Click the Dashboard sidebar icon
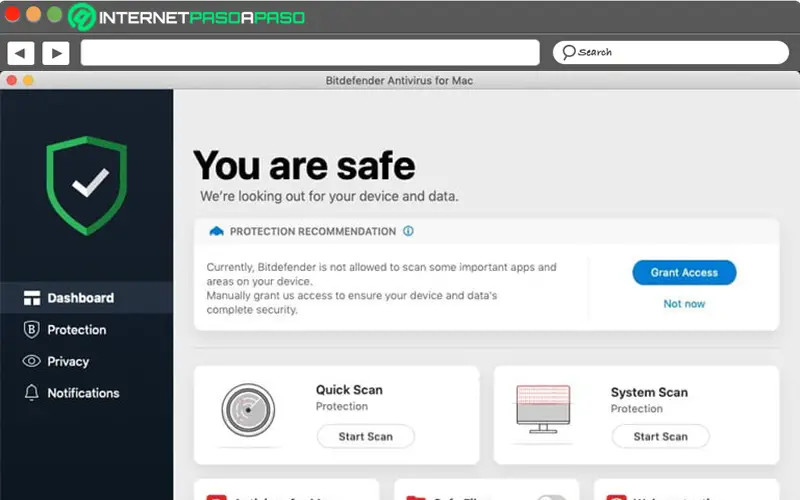This screenshot has height=500, width=800. (x=31, y=298)
